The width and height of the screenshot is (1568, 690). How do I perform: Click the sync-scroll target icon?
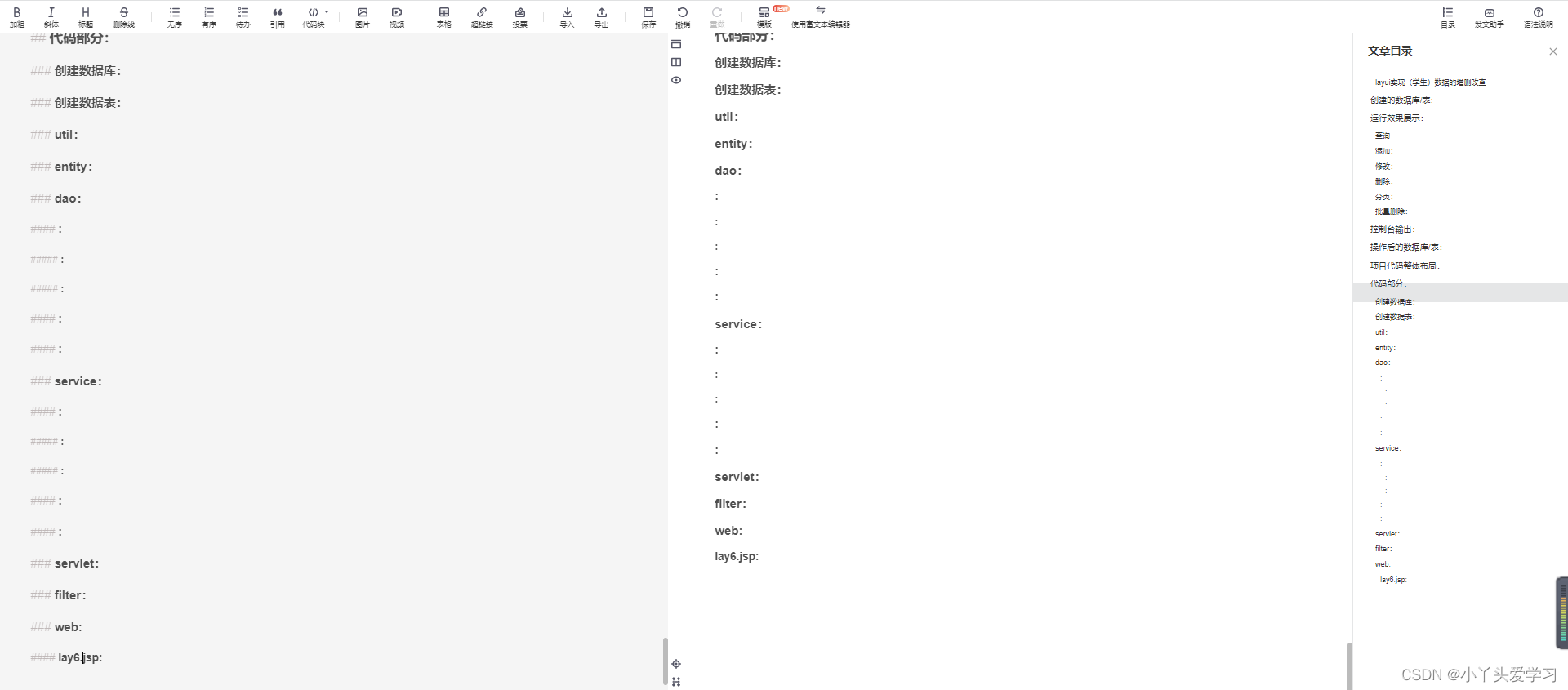[676, 664]
